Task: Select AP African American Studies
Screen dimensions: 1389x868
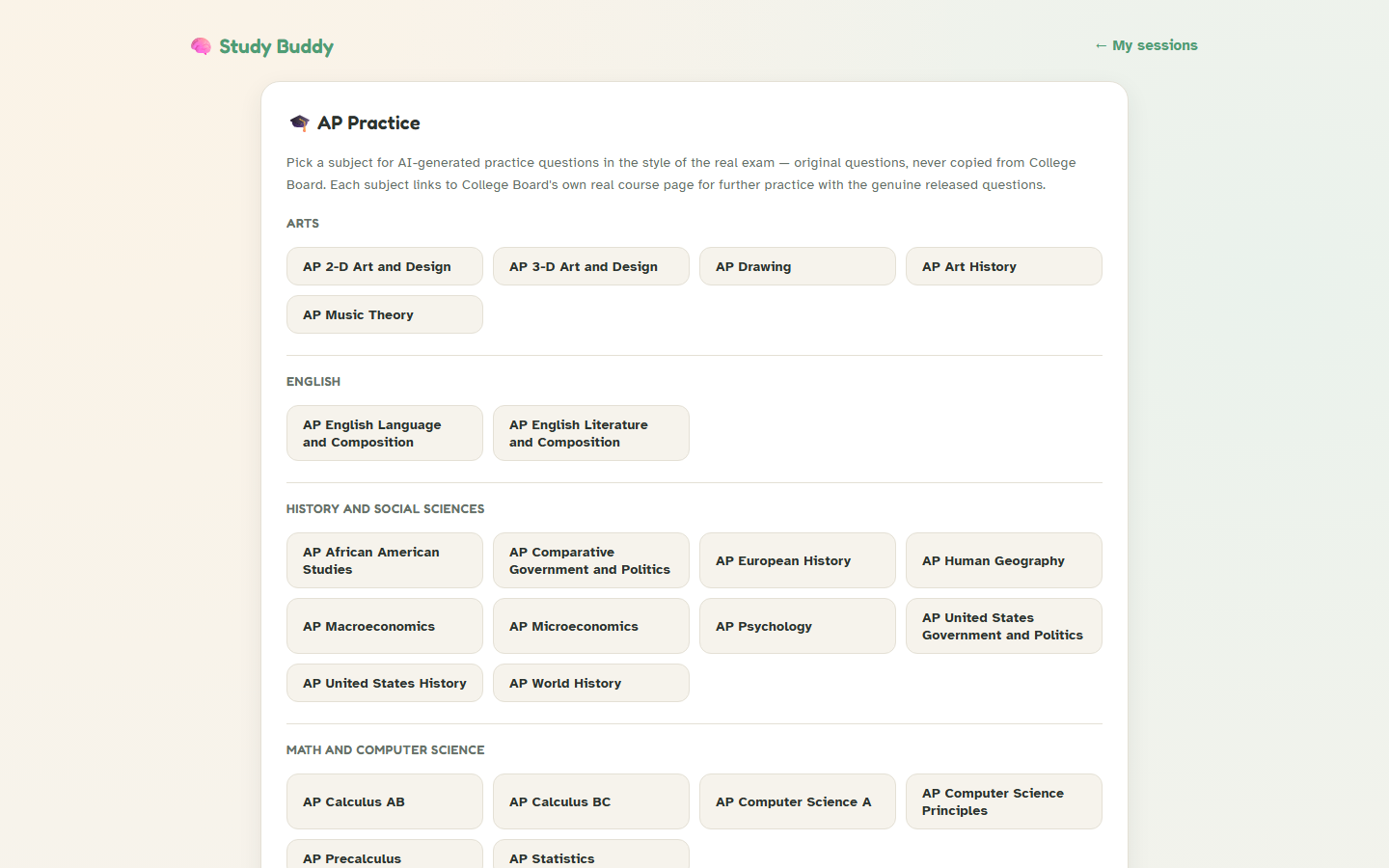Action: [x=385, y=560]
